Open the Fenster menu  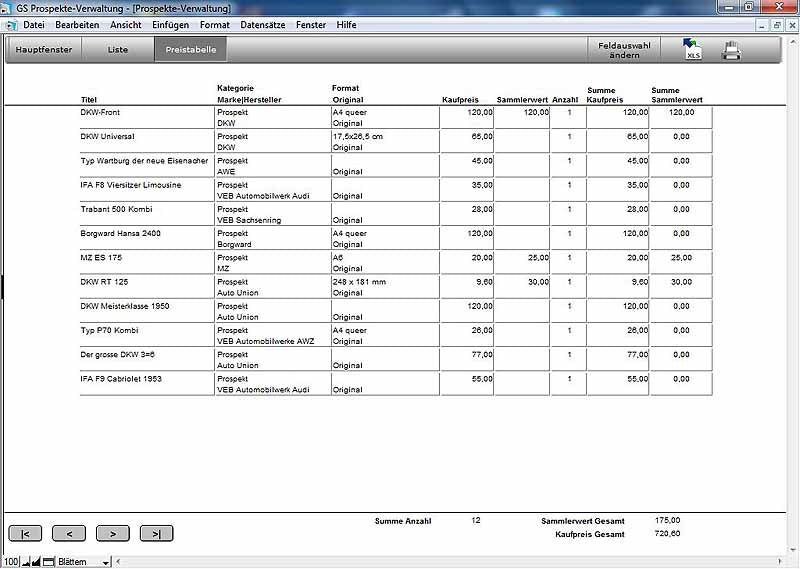point(311,24)
